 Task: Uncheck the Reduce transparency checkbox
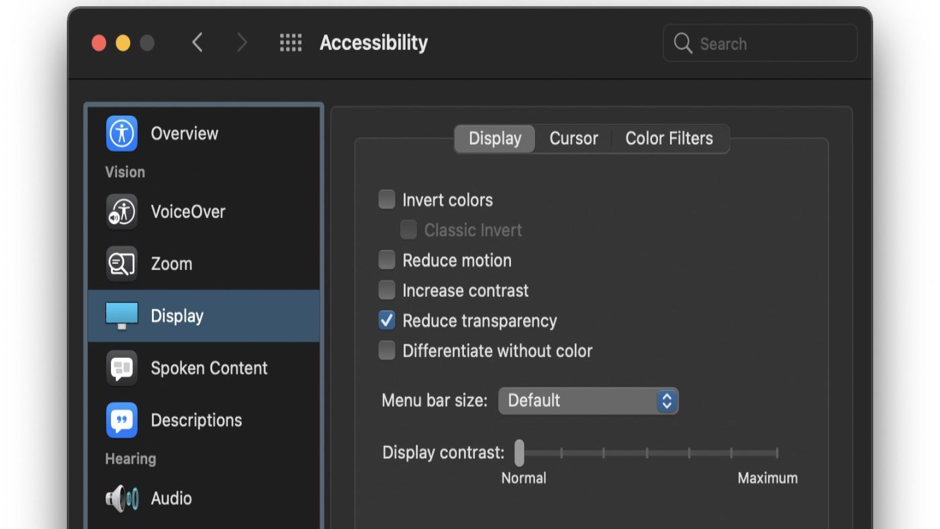pos(387,320)
